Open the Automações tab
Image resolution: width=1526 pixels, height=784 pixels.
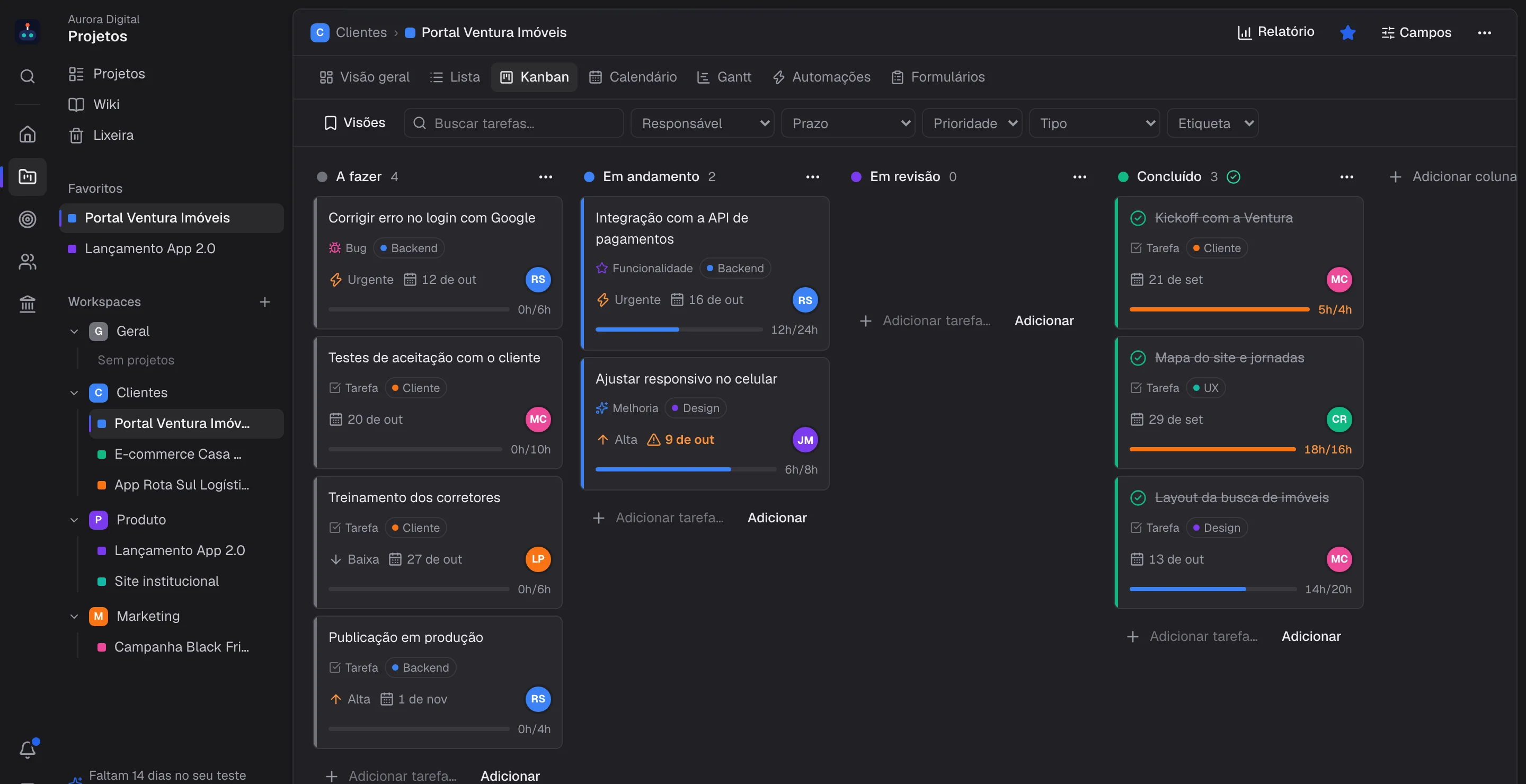[x=822, y=77]
